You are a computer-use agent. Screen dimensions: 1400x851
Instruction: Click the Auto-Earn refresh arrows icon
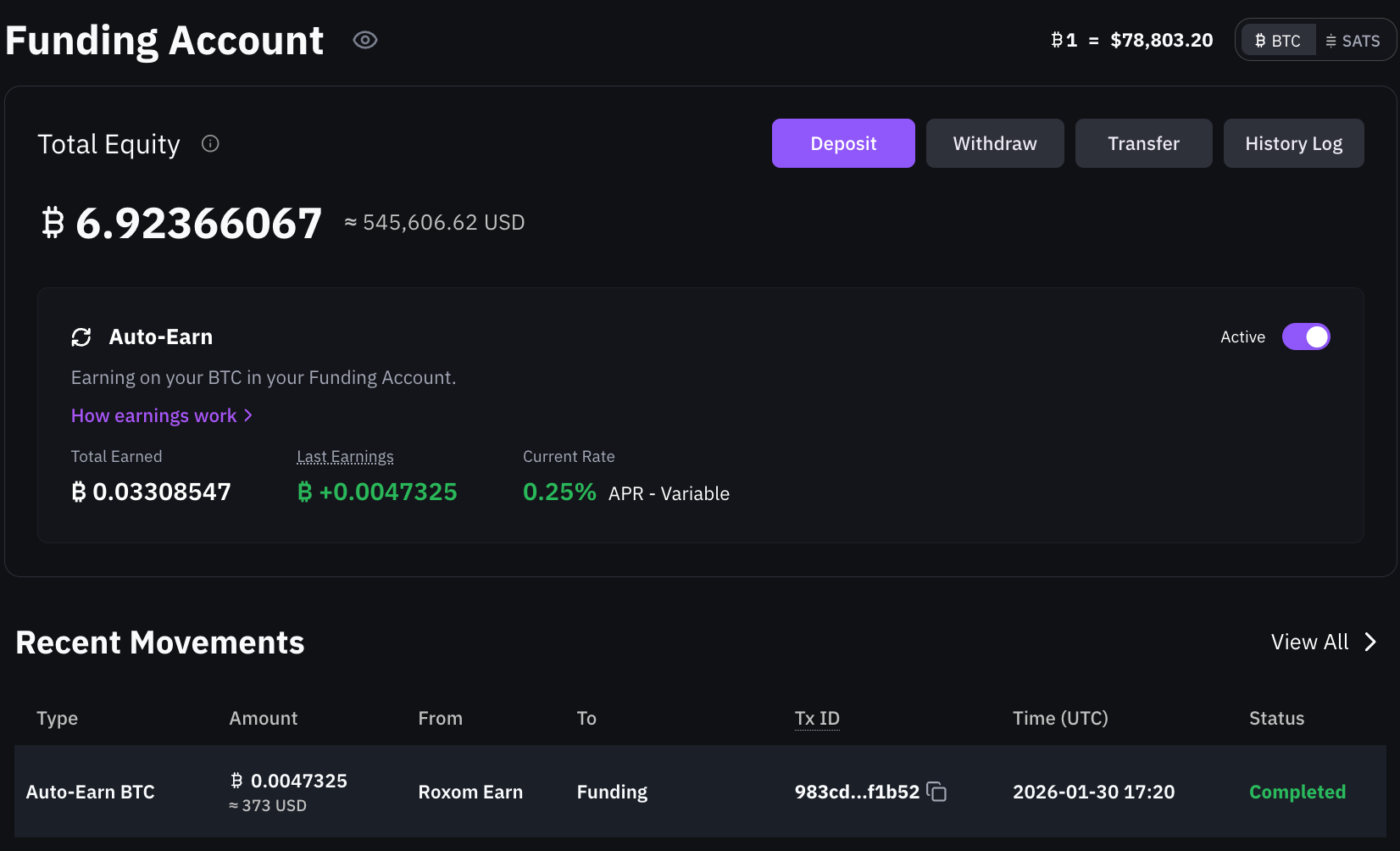(x=81, y=337)
